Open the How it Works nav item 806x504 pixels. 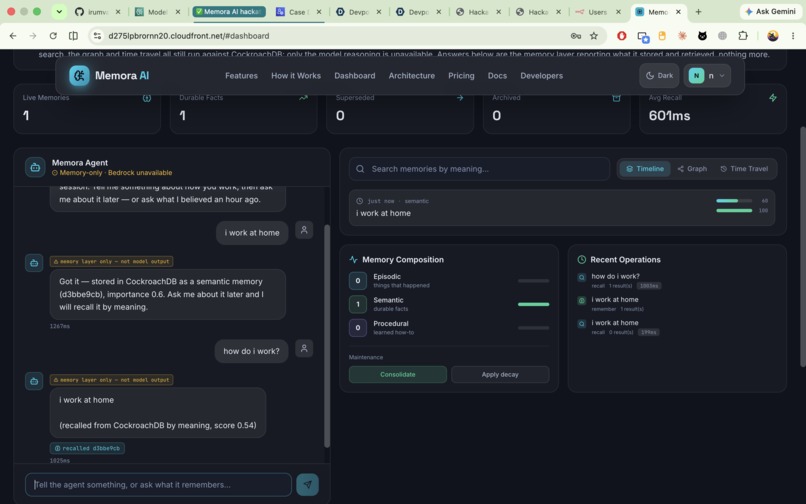[x=296, y=76]
